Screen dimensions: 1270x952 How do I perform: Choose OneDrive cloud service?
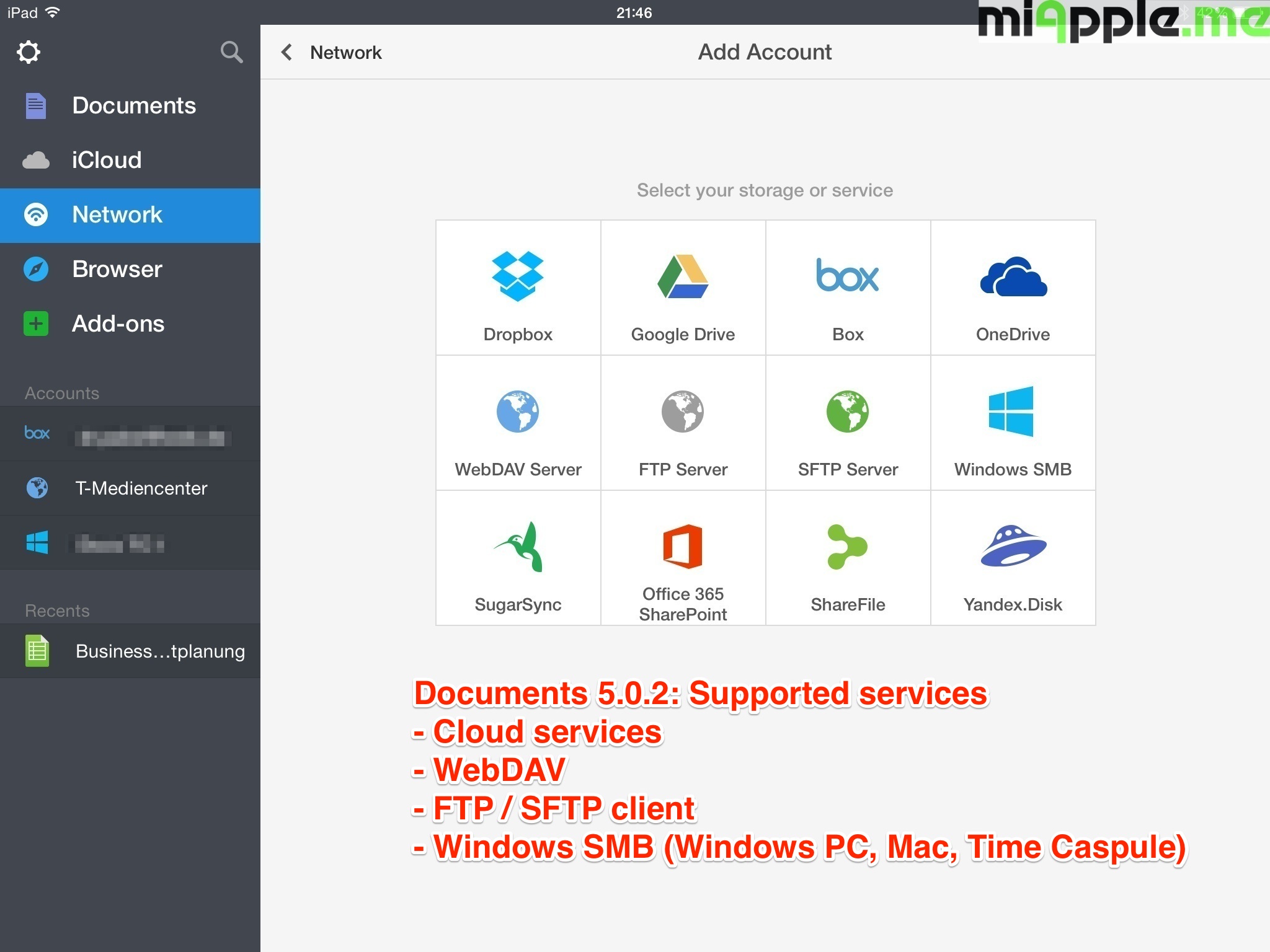tap(1013, 288)
